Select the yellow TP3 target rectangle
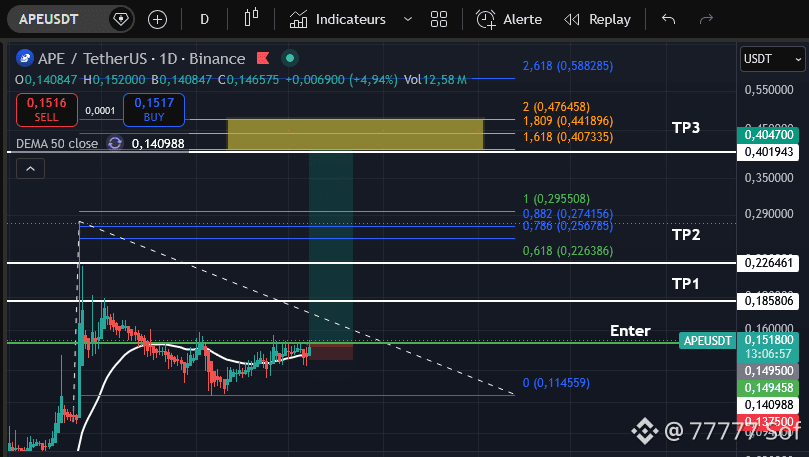The width and height of the screenshot is (809, 457). pos(355,134)
